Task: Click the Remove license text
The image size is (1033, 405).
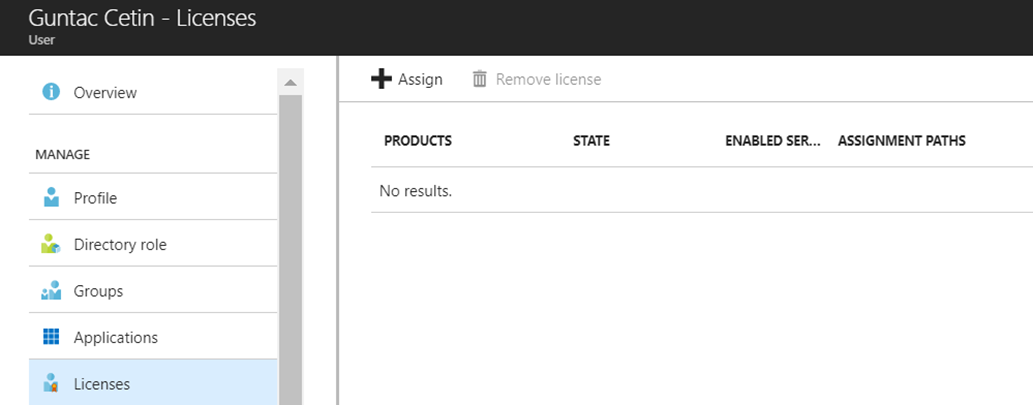Action: point(548,80)
